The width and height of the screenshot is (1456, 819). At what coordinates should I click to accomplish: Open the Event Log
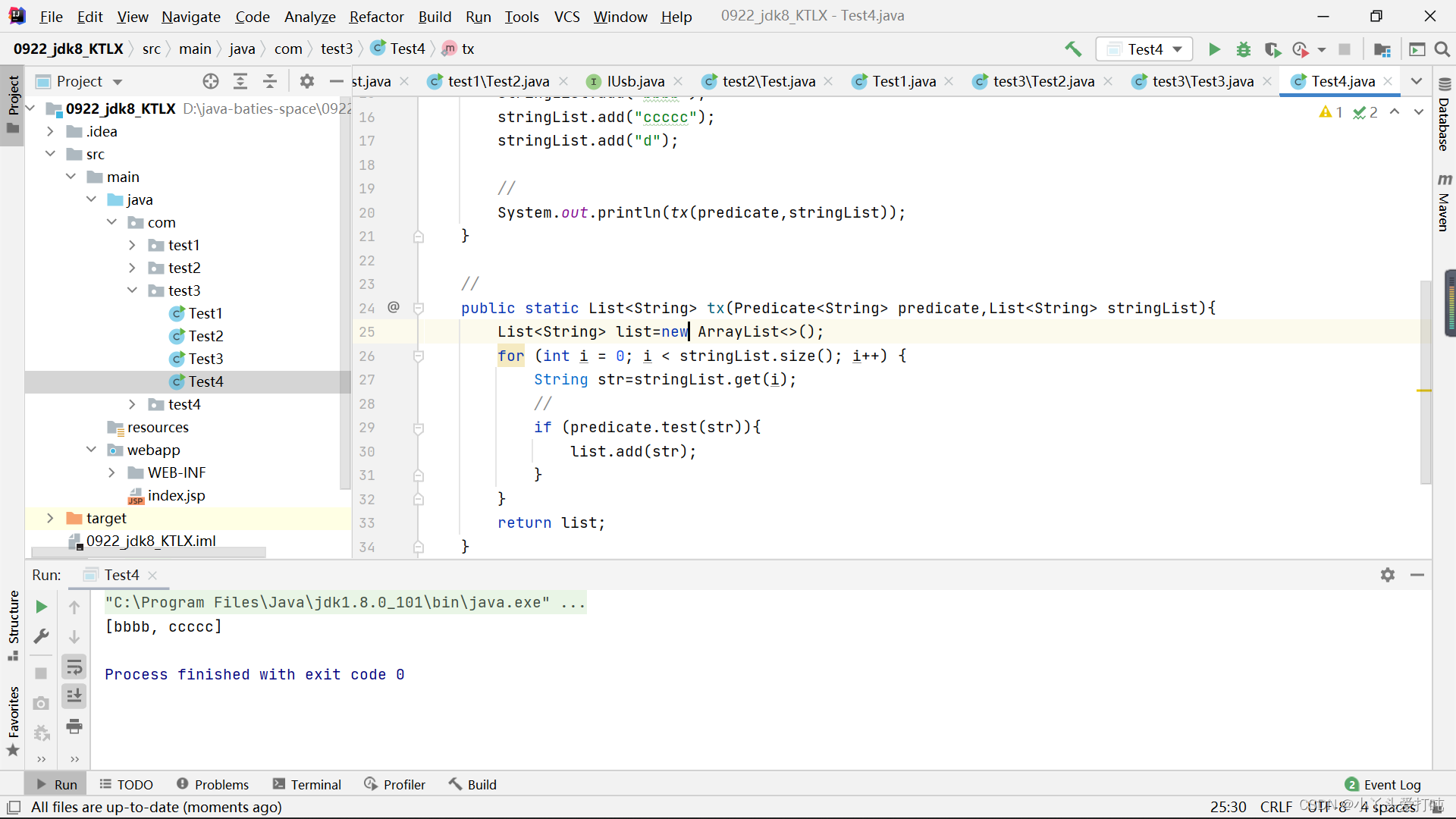pos(1382,784)
